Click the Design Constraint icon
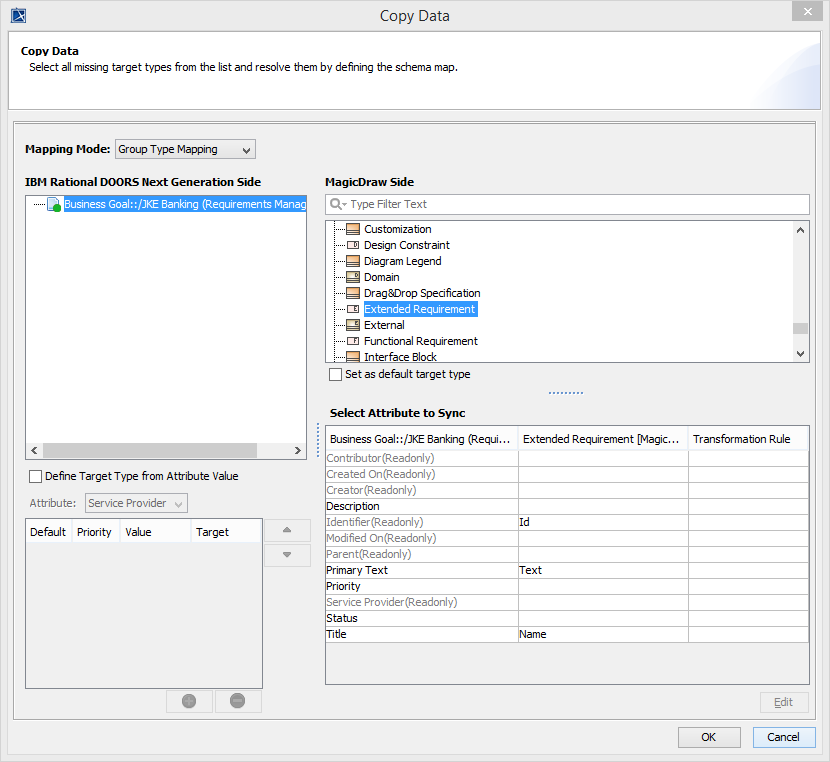The image size is (830, 762). 353,245
